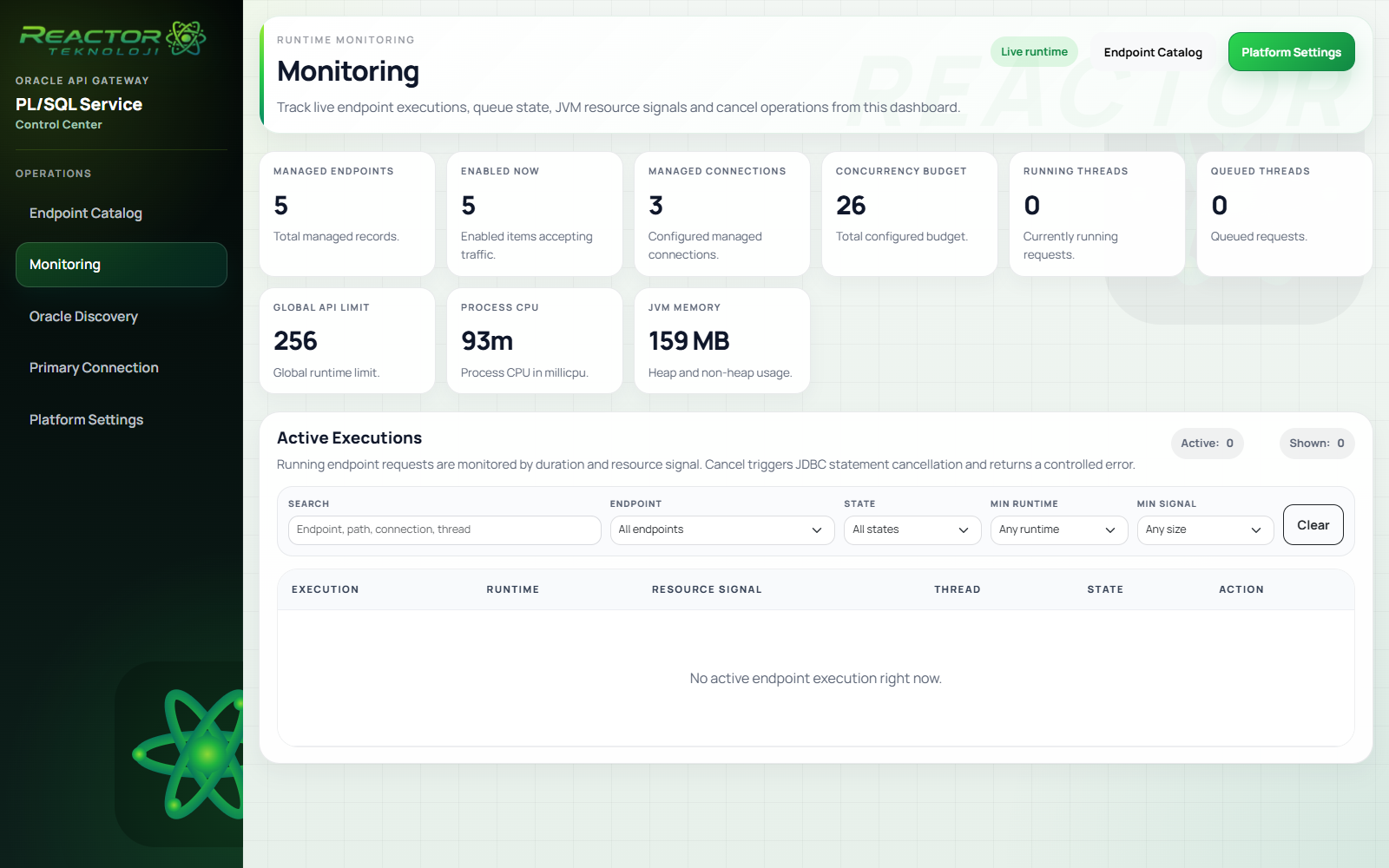1389x868 pixels.
Task: Click JVM Memory value 159 MB
Action: pos(689,341)
